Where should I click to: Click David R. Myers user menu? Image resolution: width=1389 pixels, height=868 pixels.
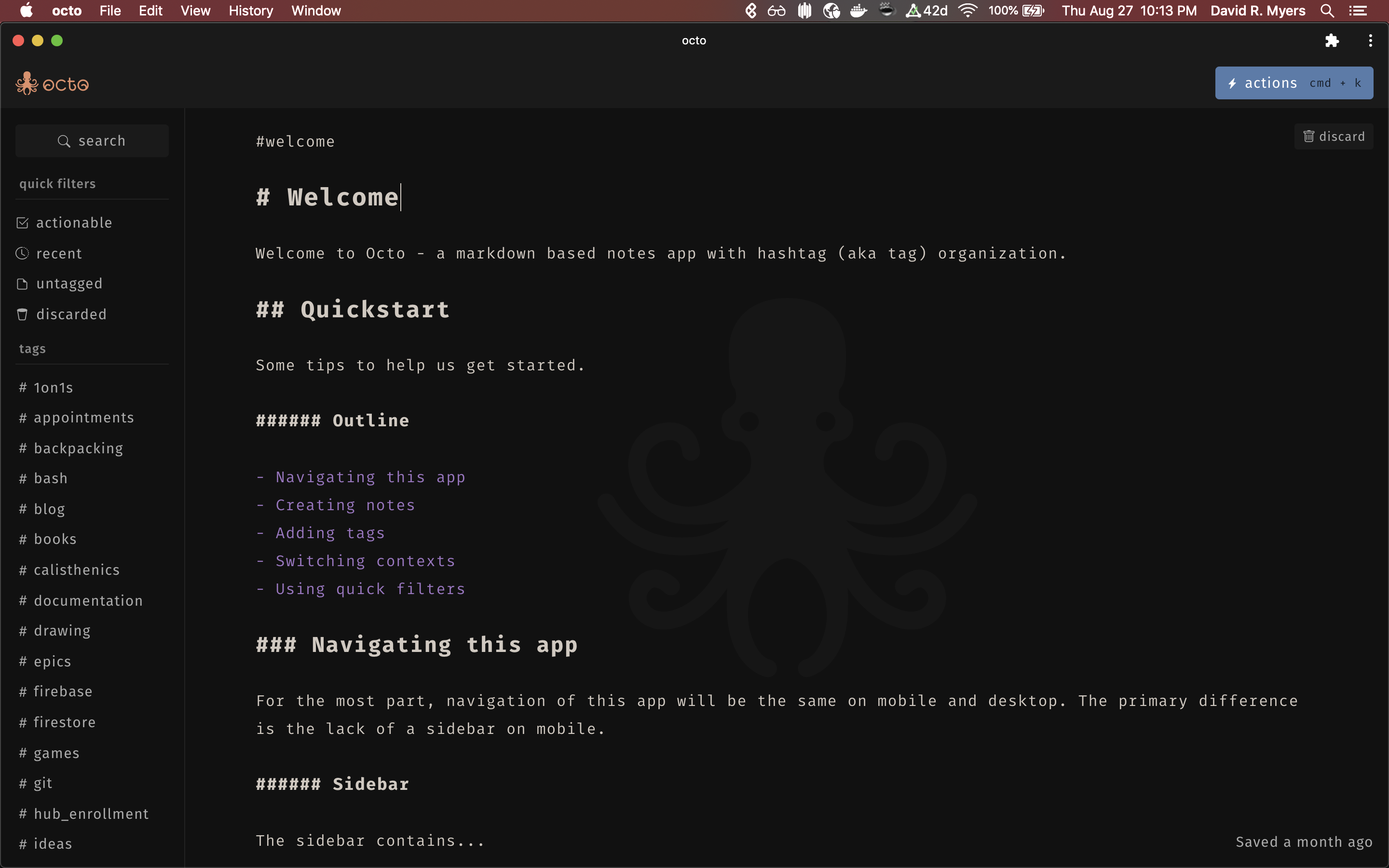(x=1257, y=10)
